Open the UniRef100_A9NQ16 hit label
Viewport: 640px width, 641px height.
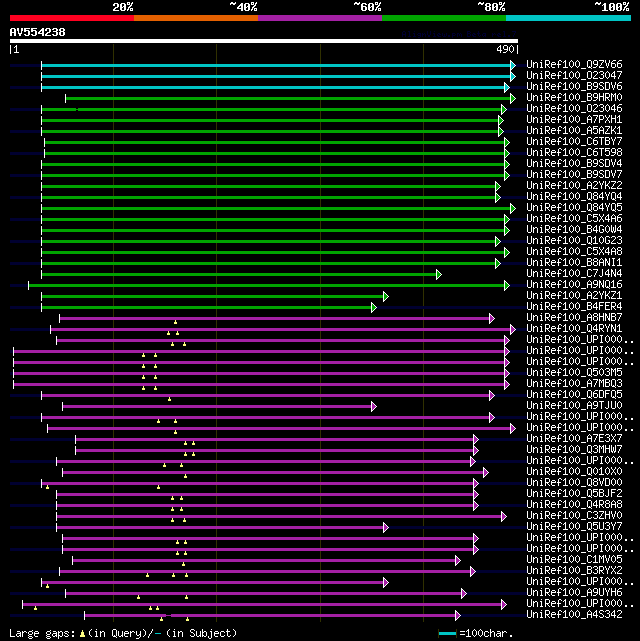coord(574,285)
